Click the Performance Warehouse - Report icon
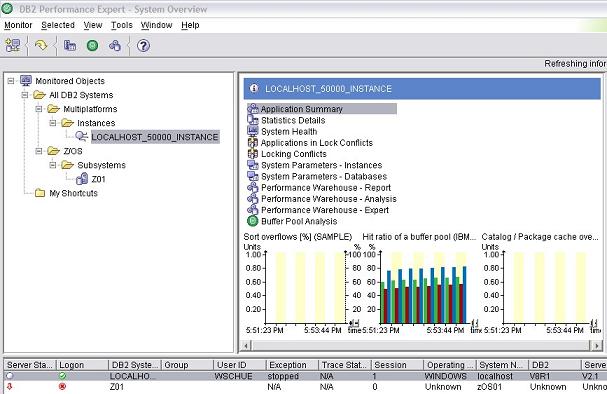This screenshot has height=394, width=607. [x=253, y=187]
